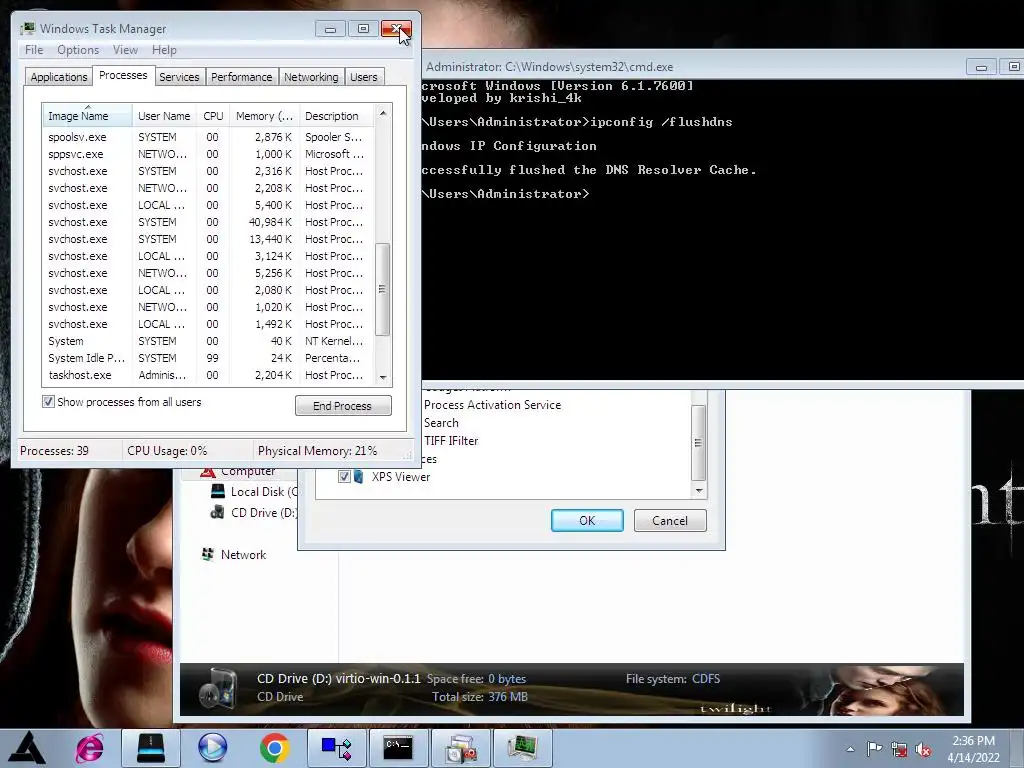Switch to the Applications tab

(x=59, y=77)
